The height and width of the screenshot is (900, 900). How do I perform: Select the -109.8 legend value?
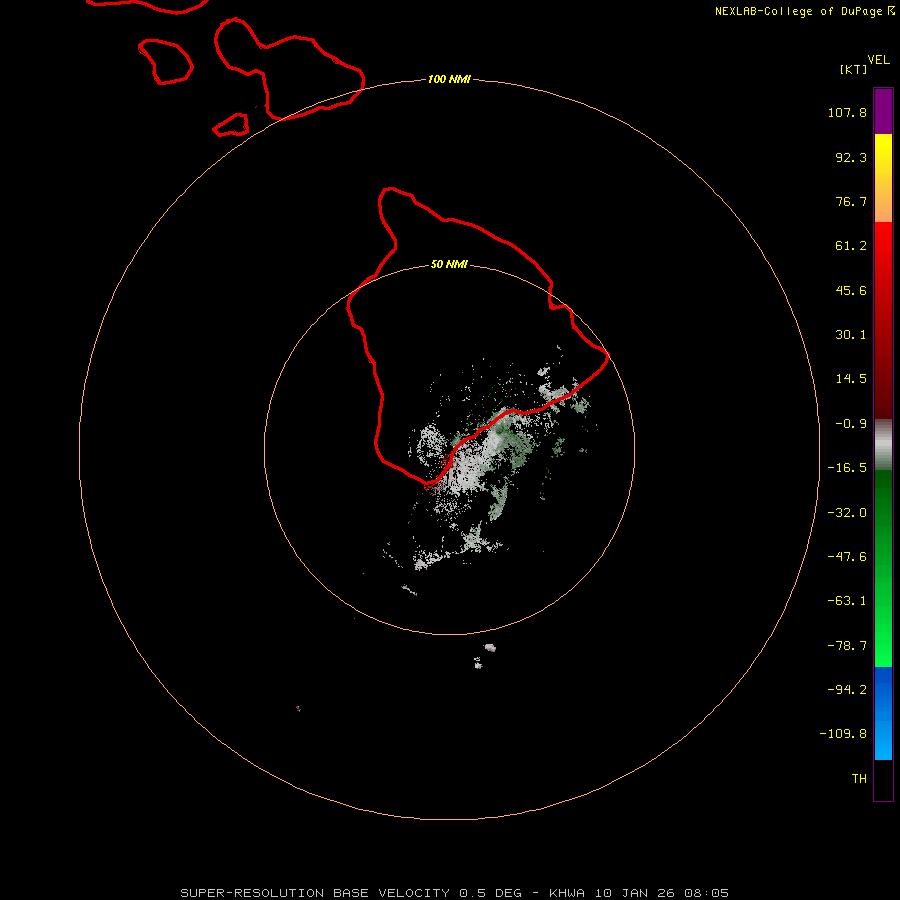pyautogui.click(x=843, y=734)
